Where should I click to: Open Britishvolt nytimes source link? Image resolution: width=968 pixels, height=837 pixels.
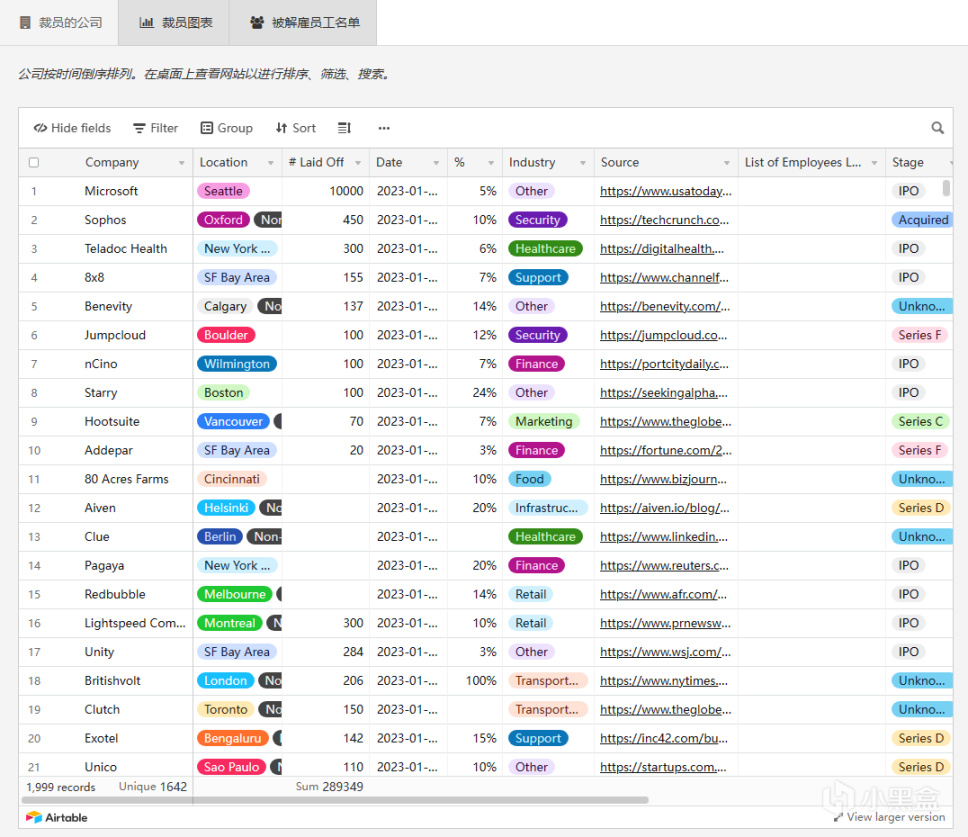664,681
